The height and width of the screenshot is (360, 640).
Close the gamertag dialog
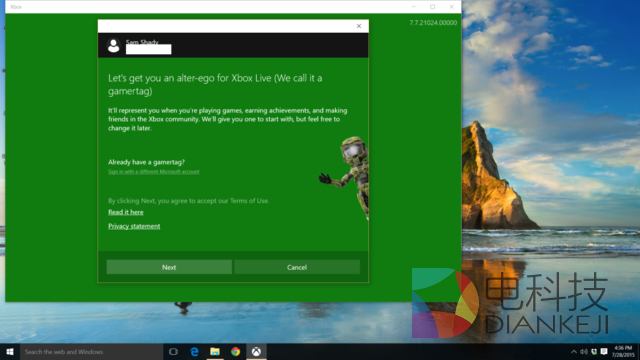pos(359,26)
